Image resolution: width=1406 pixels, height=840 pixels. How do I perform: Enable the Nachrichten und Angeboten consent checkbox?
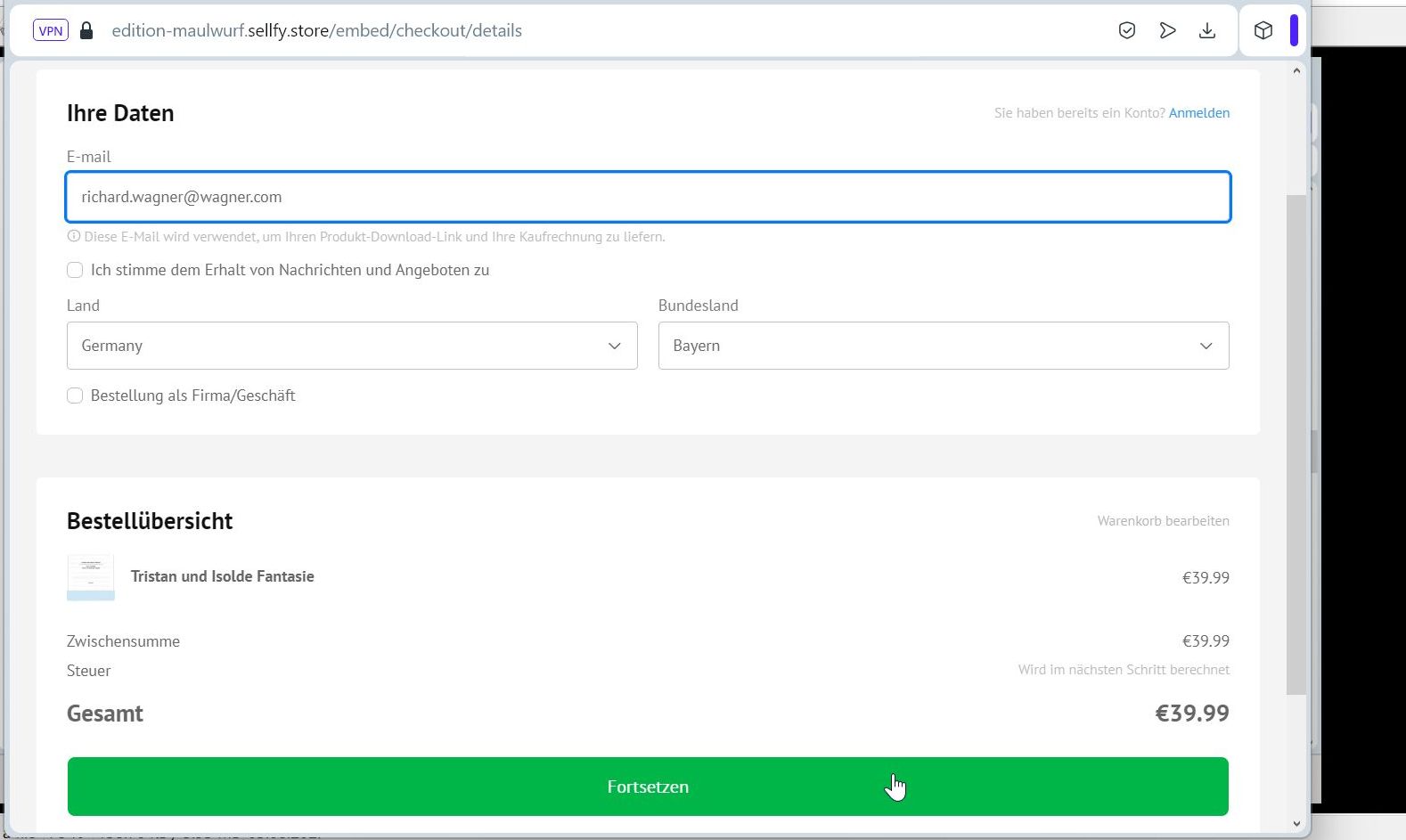coord(75,270)
